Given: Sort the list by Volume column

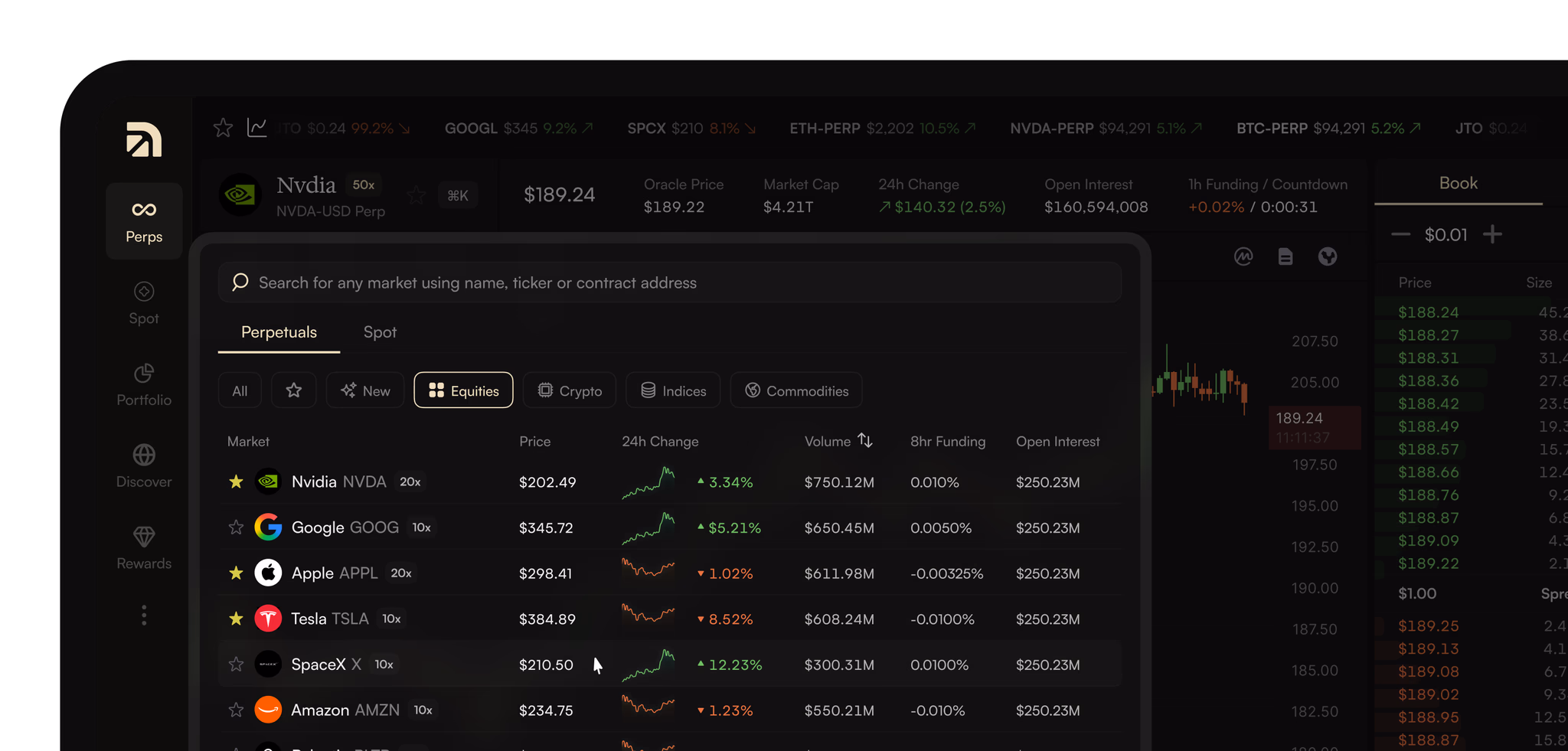Looking at the screenshot, I should click(838, 441).
